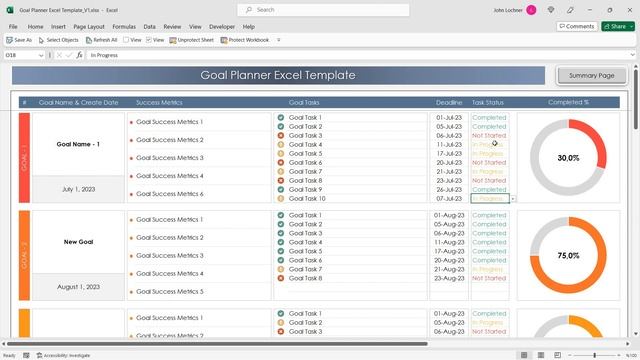This screenshot has width=640, height=360.
Task: Click the vertical scrollbar thumb
Action: pyautogui.click(x=636, y=100)
